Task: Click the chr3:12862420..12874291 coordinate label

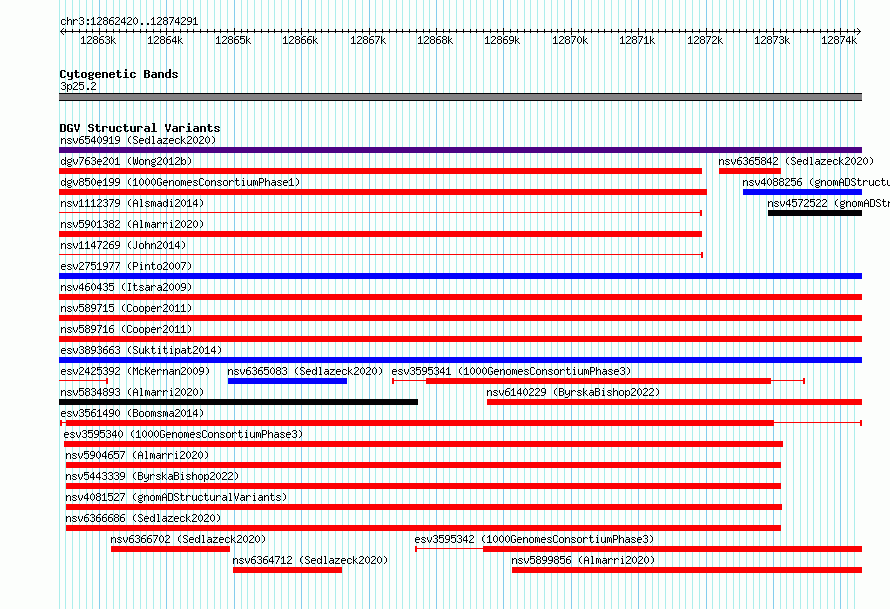Action: (129, 21)
